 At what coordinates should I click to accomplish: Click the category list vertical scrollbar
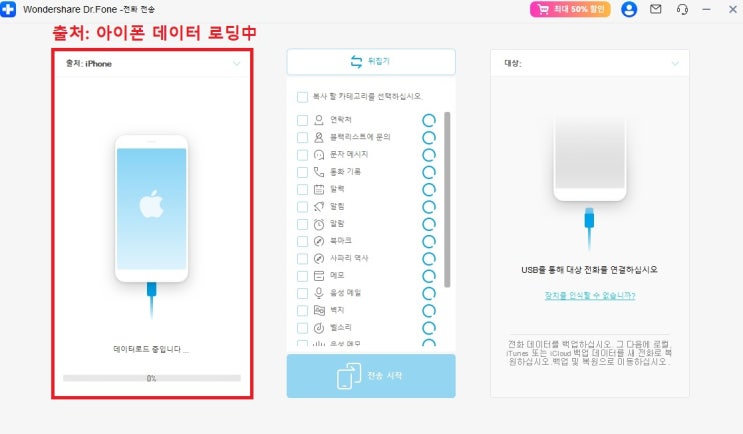pyautogui.click(x=447, y=199)
